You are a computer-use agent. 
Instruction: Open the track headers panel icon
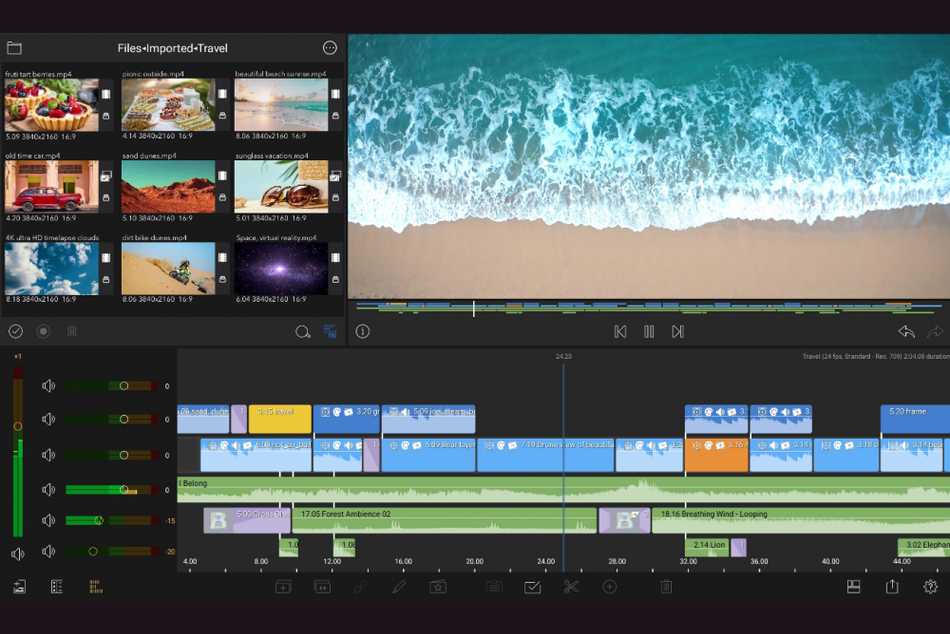(x=56, y=587)
